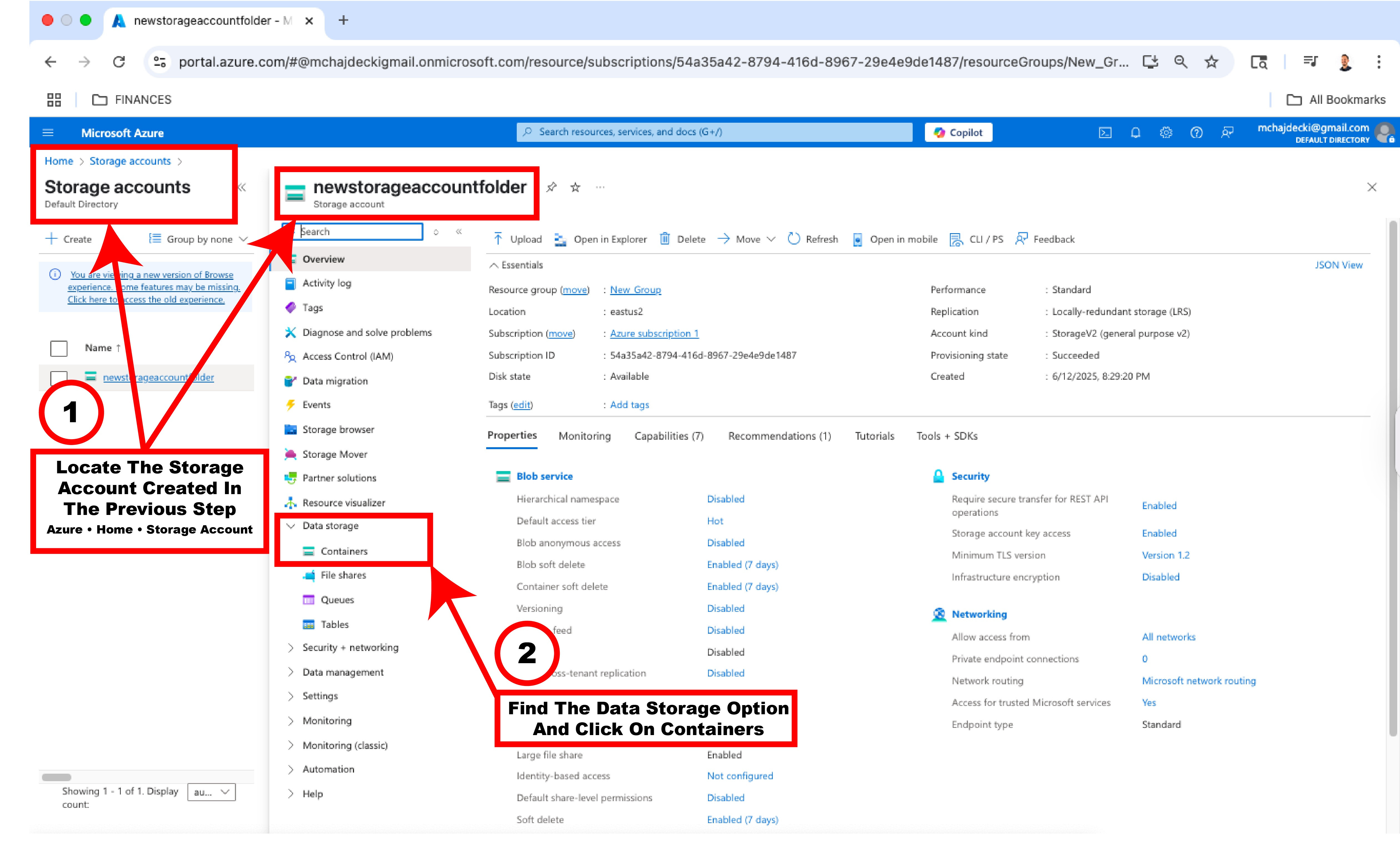This screenshot has width=1400, height=860.
Task: Select the Properties tab
Action: (x=512, y=436)
